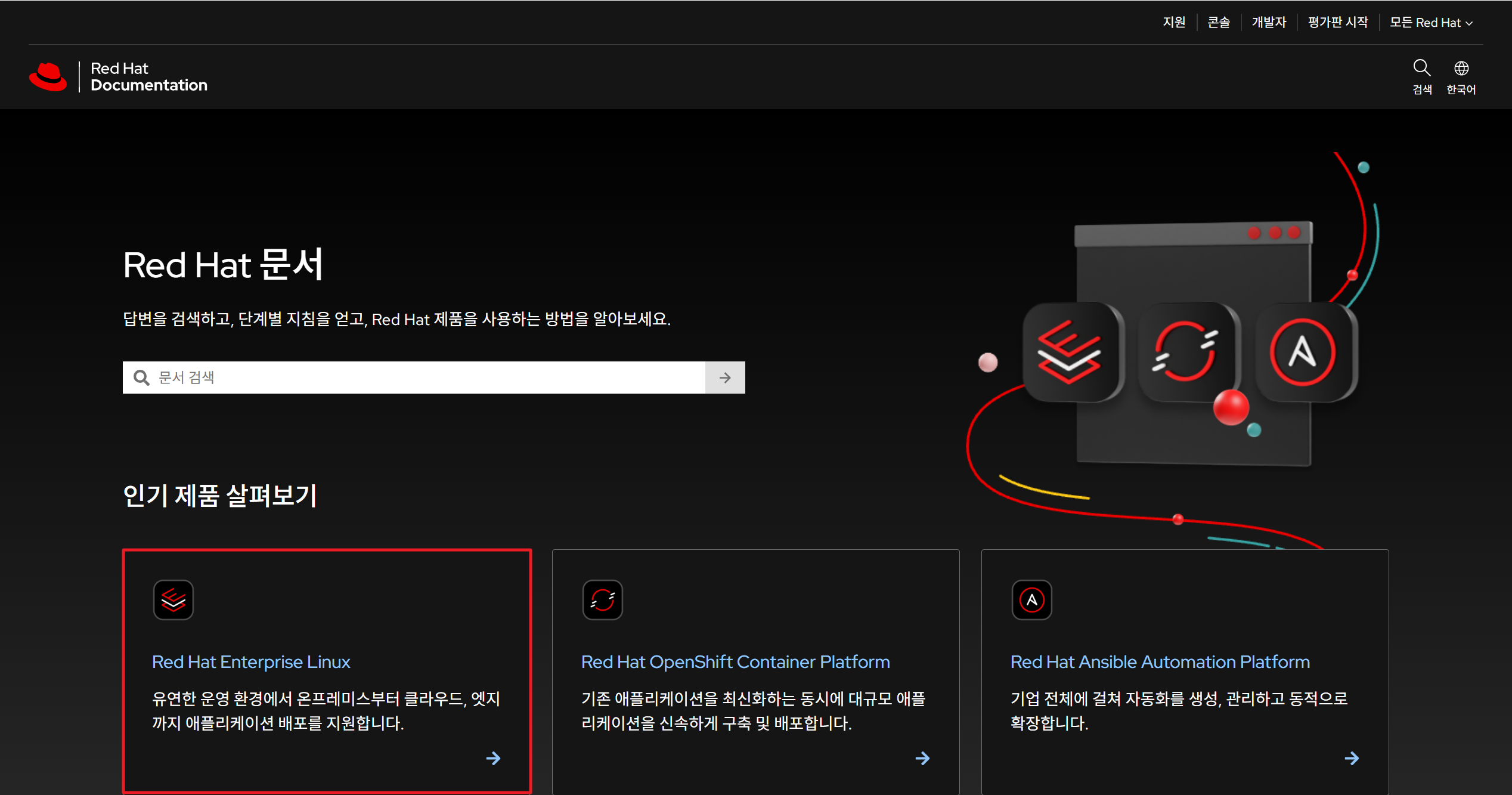
Task: Select 평가판 시작 in the top menu
Action: 1337,23
